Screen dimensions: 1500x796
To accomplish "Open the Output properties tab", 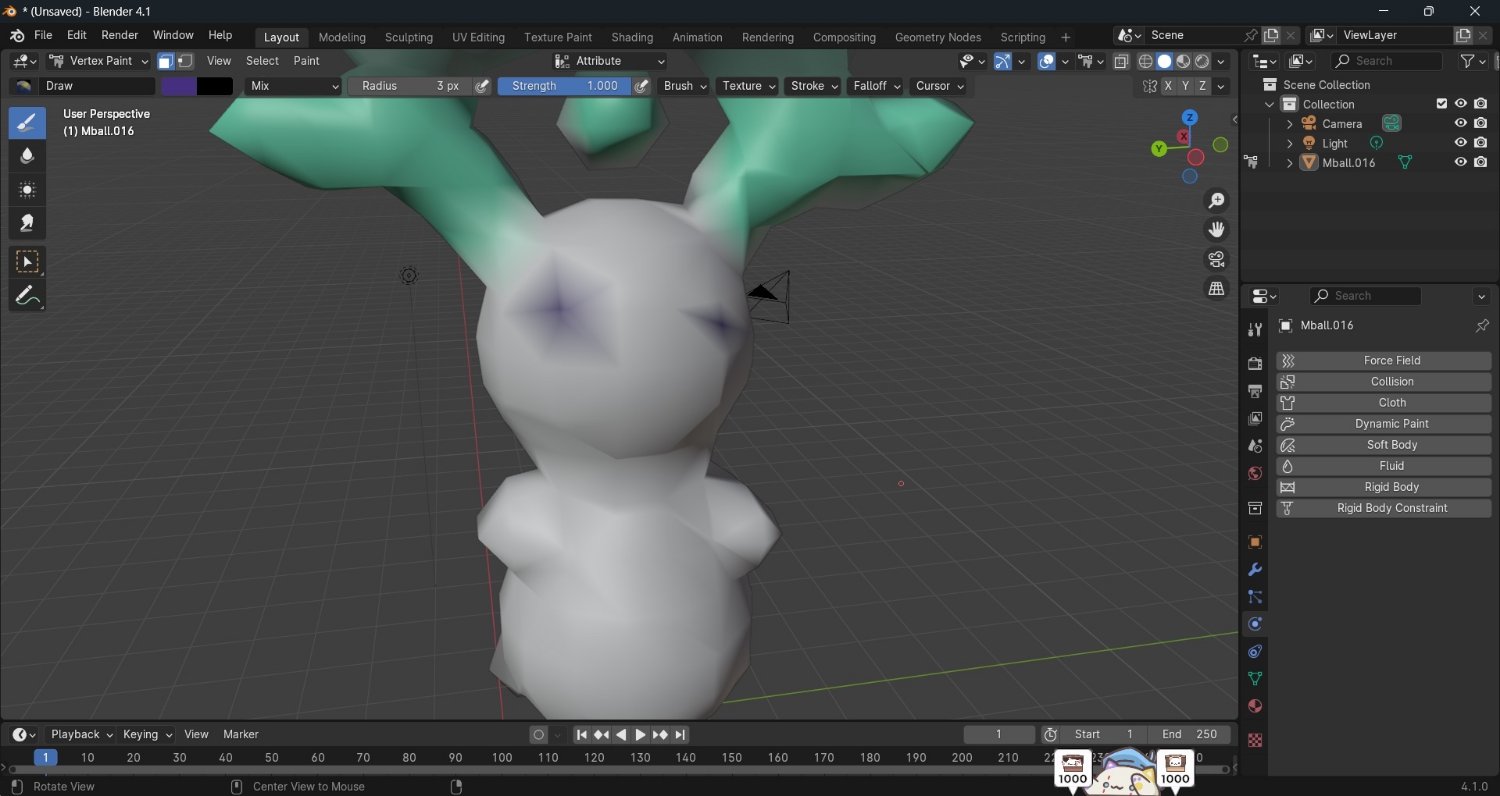I will click(1255, 390).
